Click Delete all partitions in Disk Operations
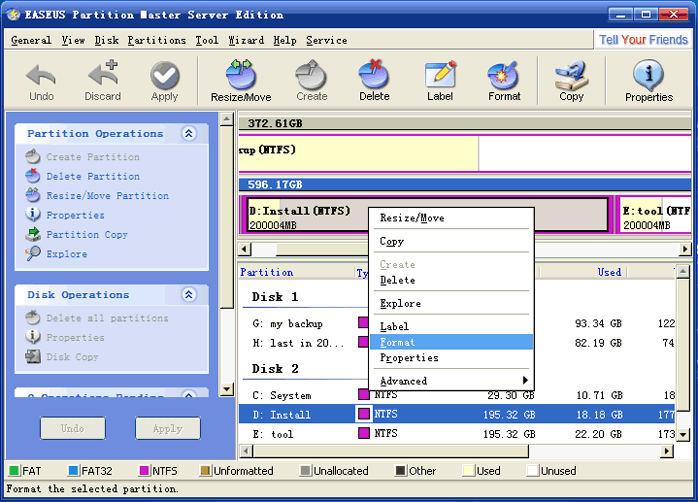698x502 pixels. click(97, 318)
